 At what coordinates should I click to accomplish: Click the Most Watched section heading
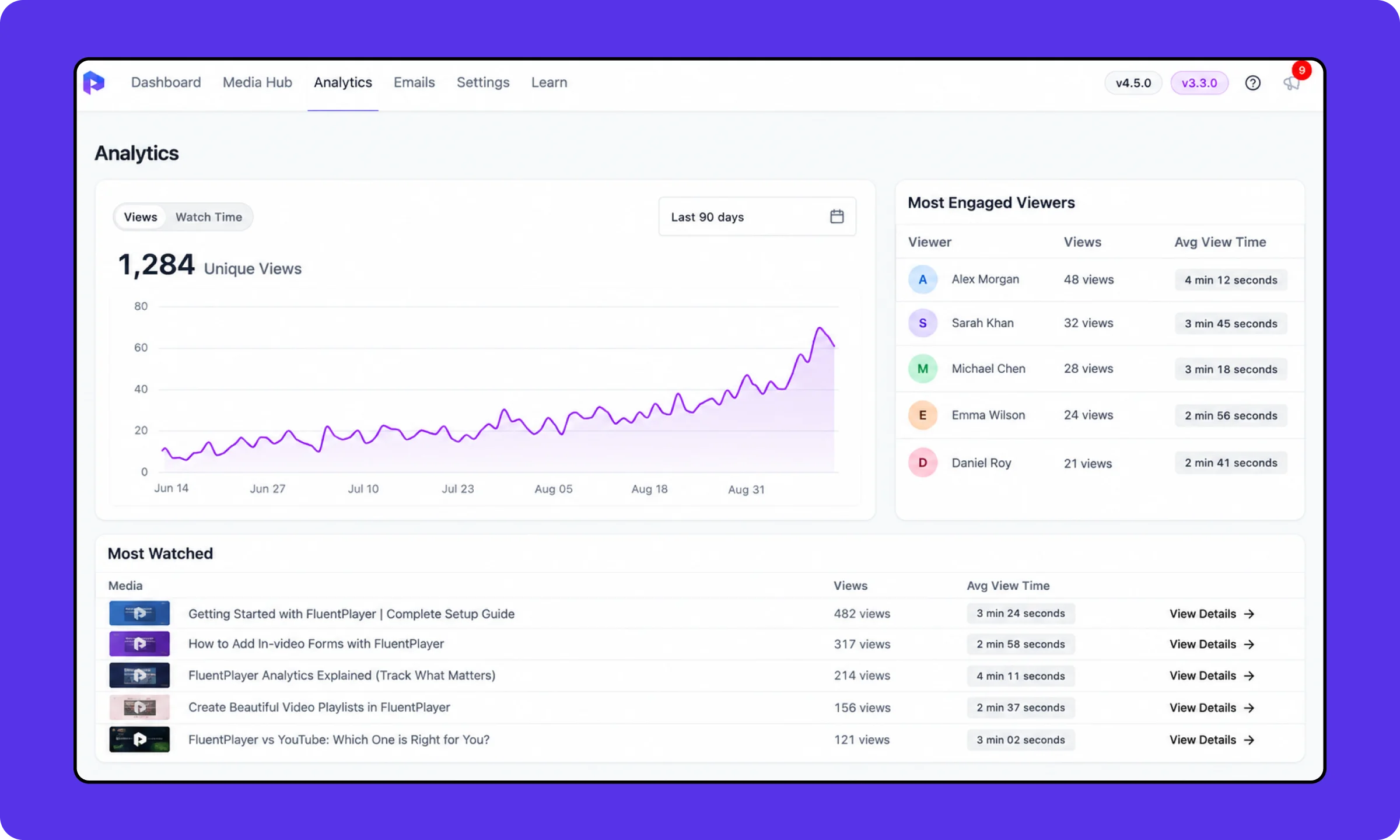coord(160,554)
